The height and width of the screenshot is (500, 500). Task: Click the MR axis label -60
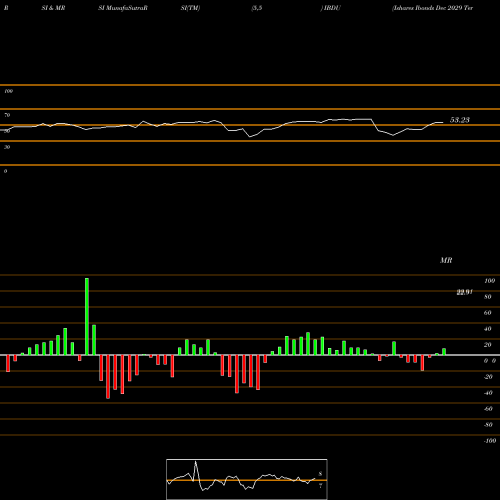488,409
